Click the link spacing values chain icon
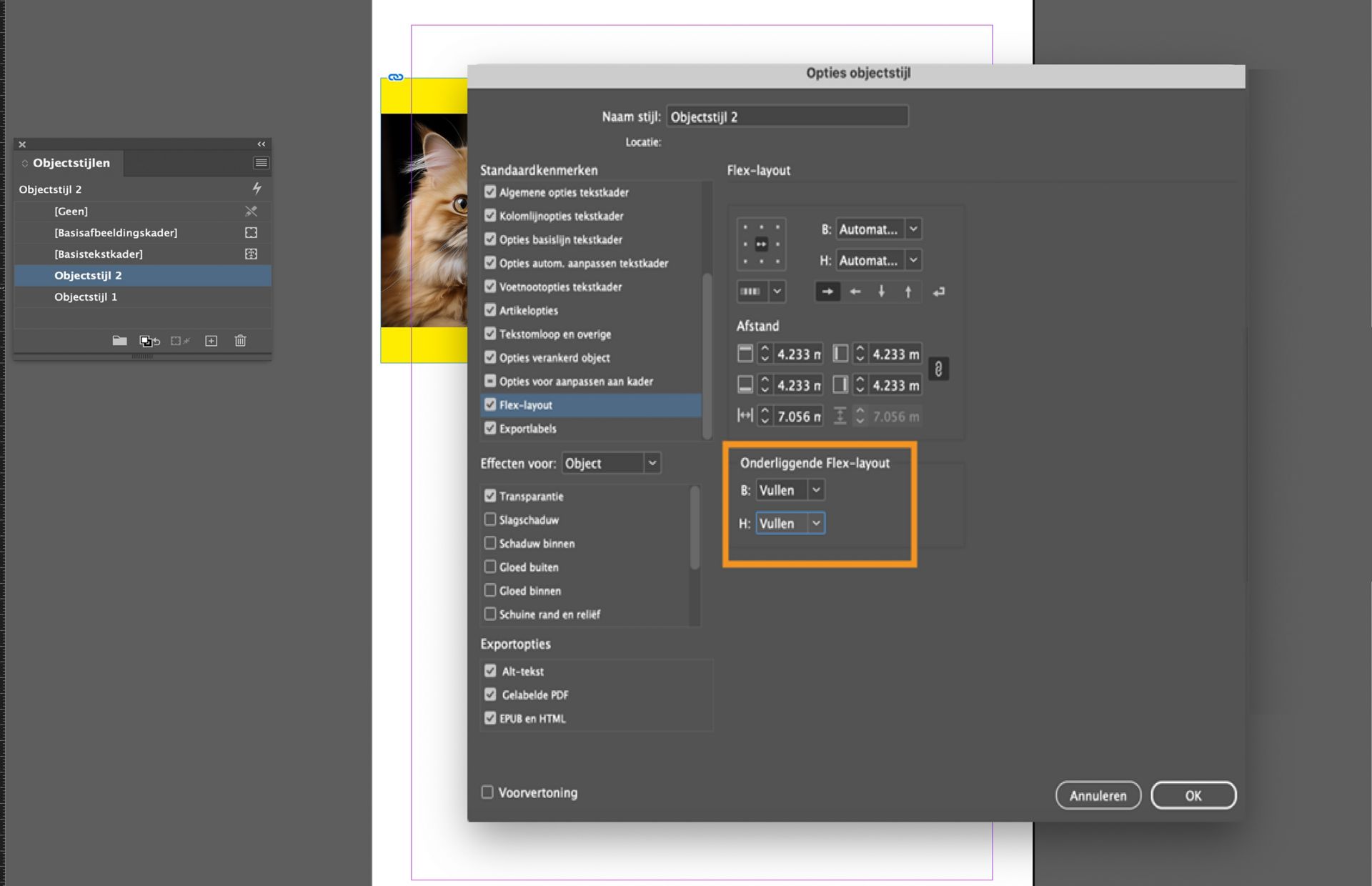This screenshot has width=1372, height=886. (938, 369)
